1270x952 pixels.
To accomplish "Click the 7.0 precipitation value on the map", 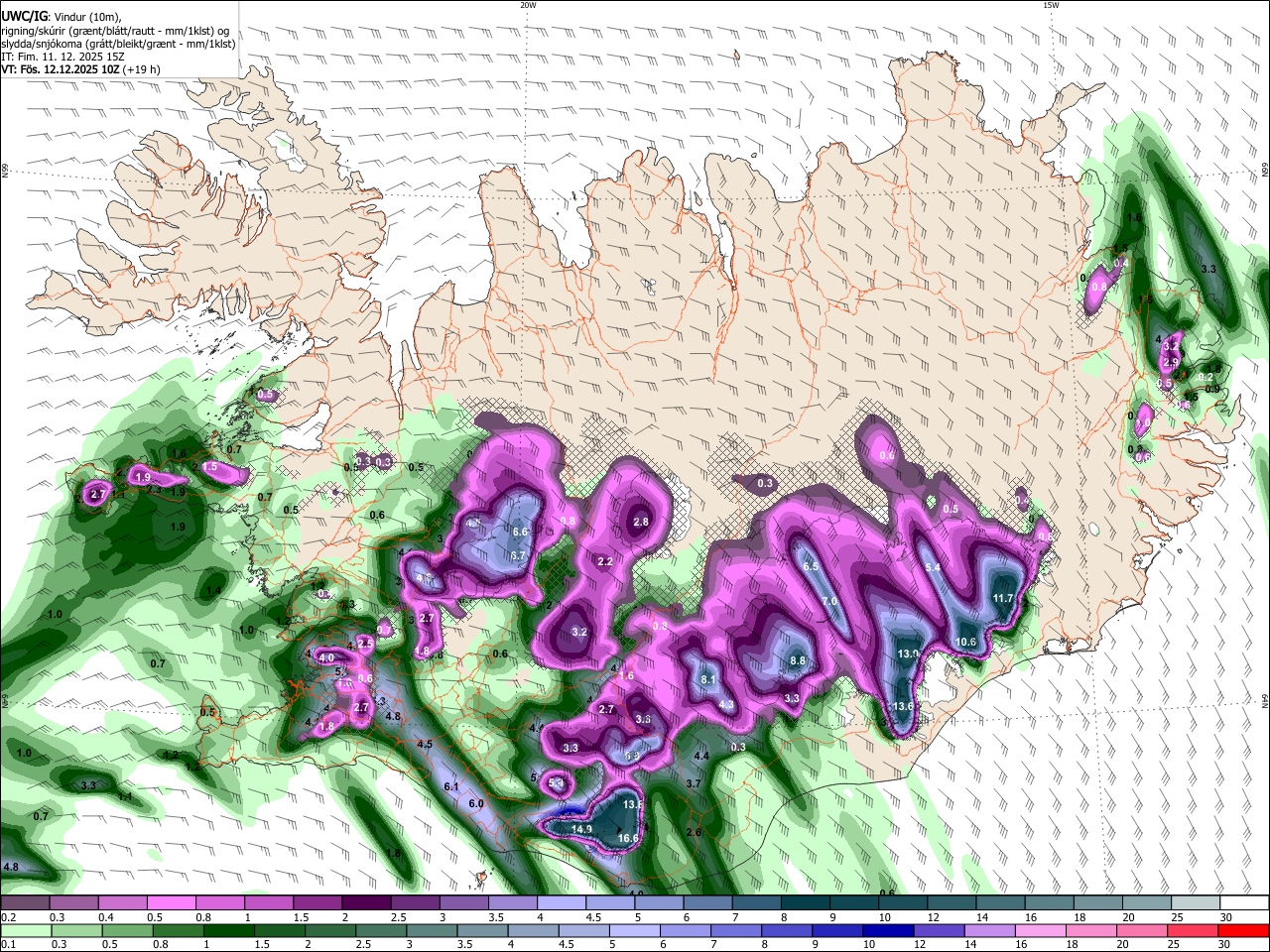I will coord(829,602).
